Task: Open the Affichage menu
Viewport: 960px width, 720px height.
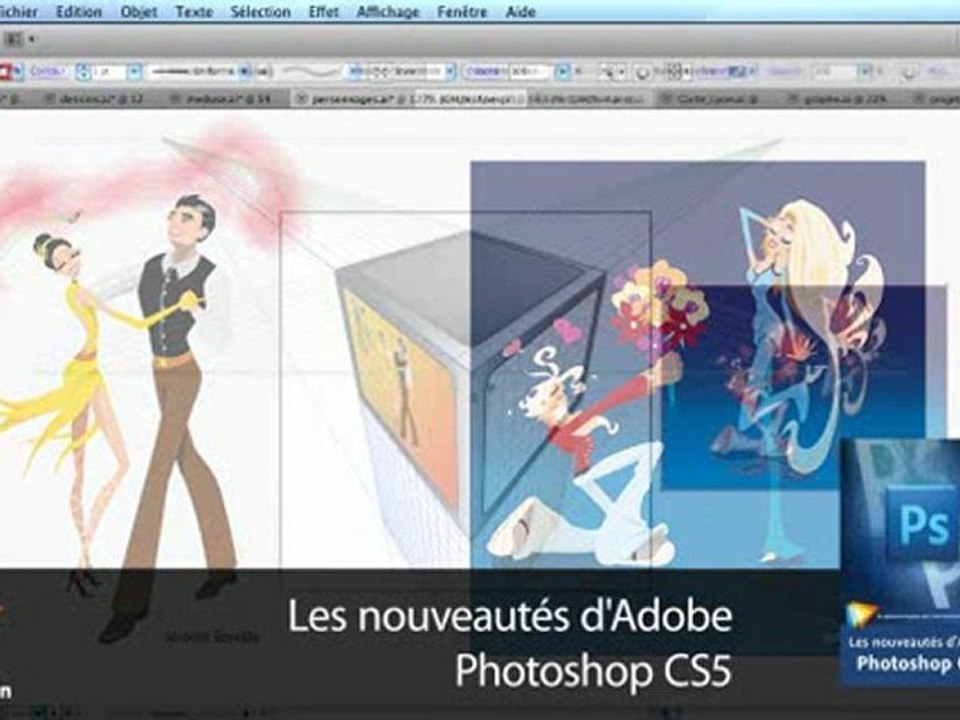Action: 388,12
